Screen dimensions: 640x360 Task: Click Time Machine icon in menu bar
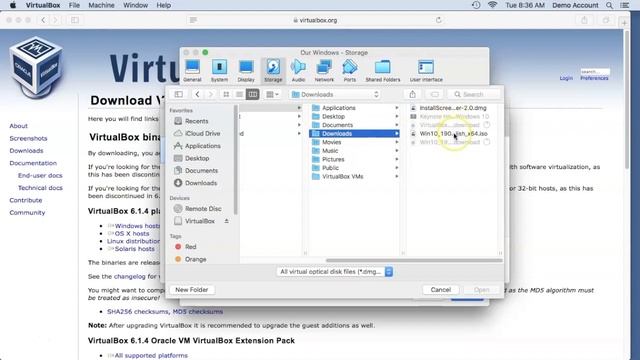476,5
